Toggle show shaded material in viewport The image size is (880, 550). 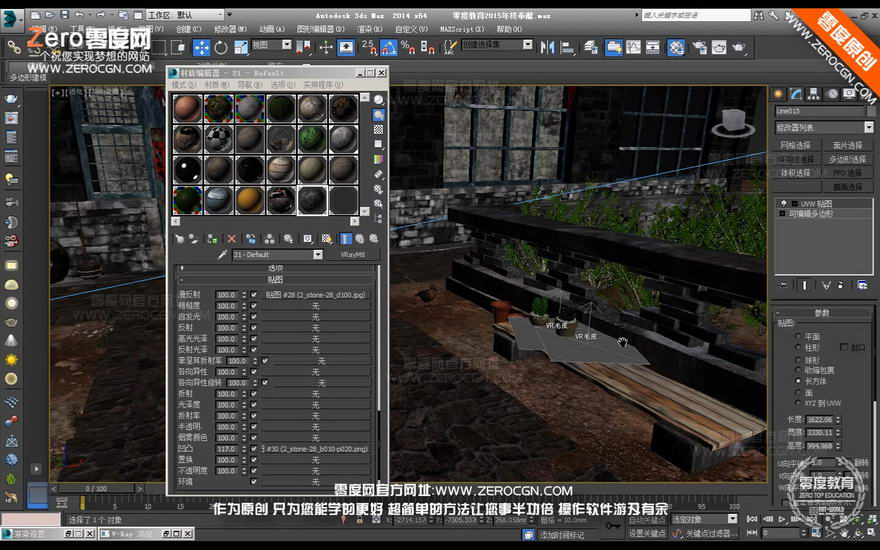point(327,239)
